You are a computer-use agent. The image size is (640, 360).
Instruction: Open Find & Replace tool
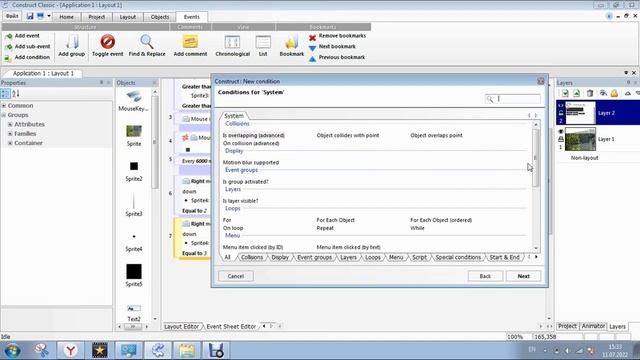pyautogui.click(x=147, y=45)
